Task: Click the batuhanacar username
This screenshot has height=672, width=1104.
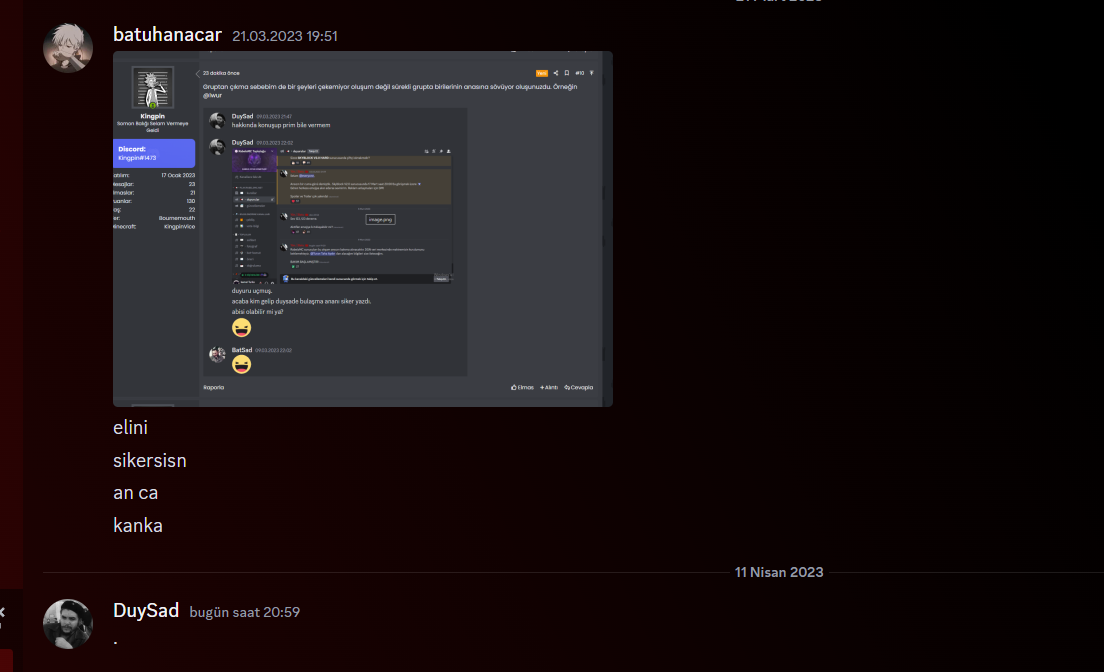Action: click(168, 35)
